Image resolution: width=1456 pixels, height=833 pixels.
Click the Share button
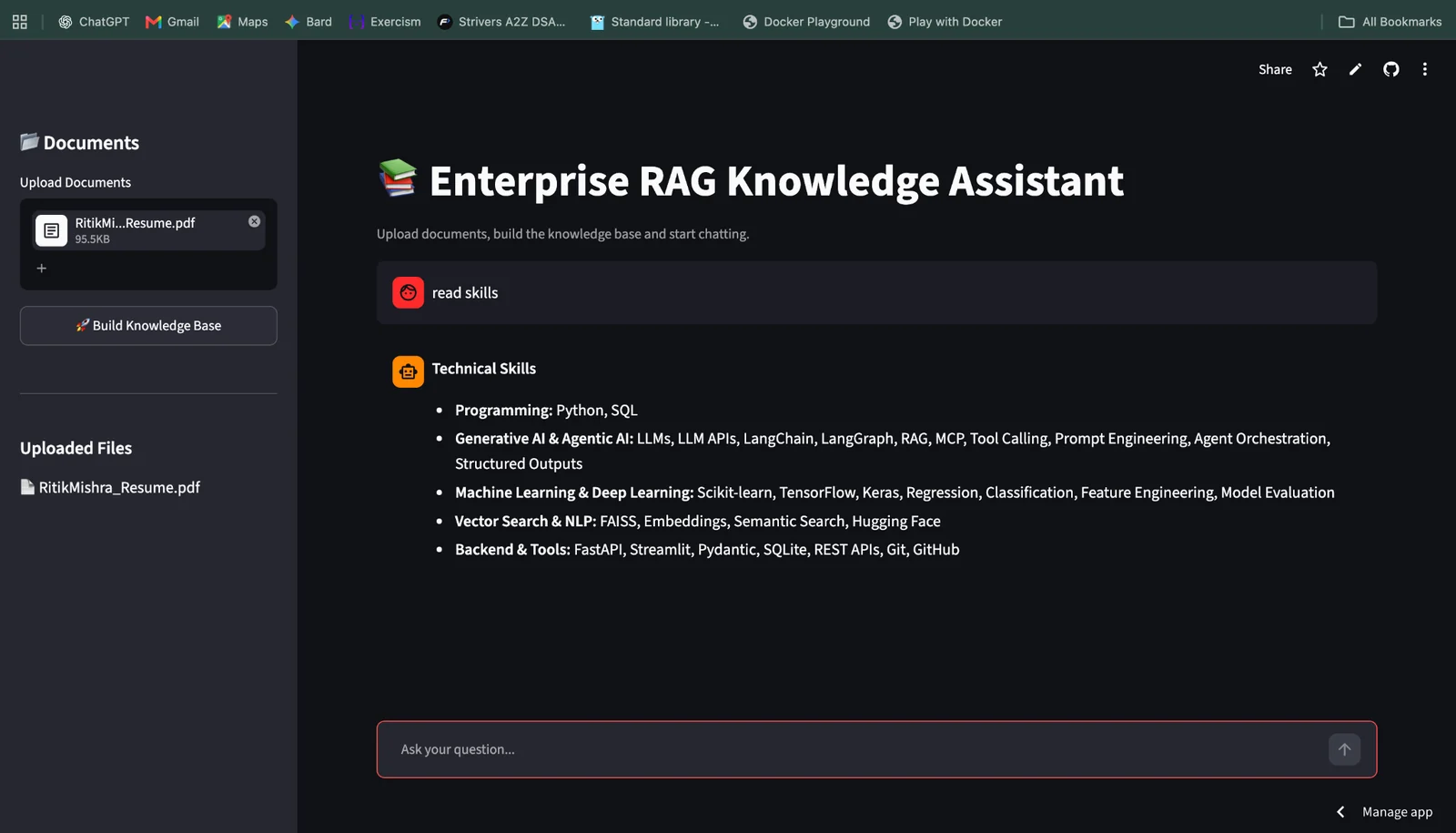1275,69
